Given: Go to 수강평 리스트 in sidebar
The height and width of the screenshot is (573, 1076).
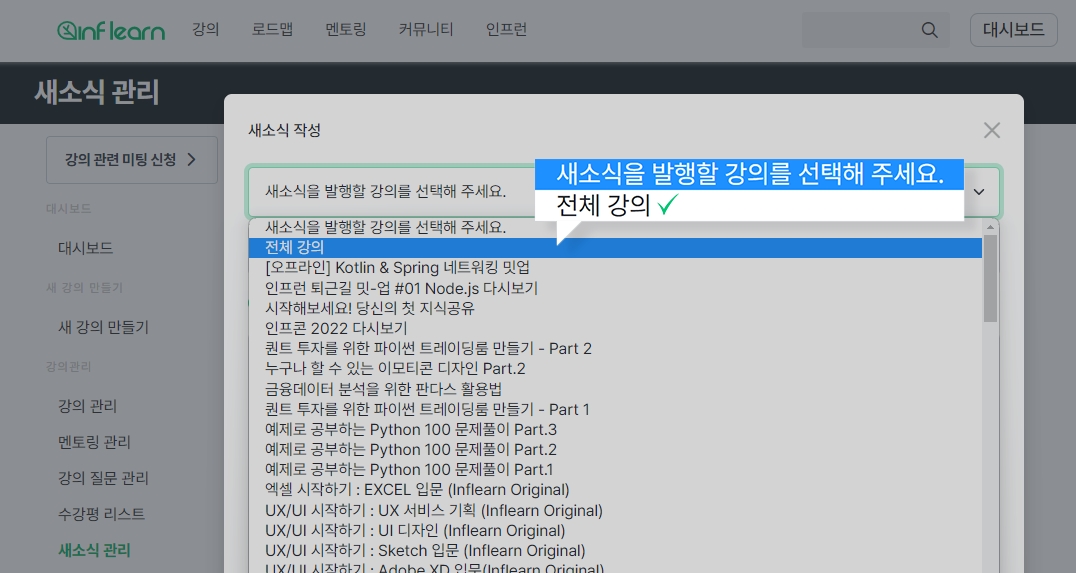Looking at the screenshot, I should pos(101,514).
